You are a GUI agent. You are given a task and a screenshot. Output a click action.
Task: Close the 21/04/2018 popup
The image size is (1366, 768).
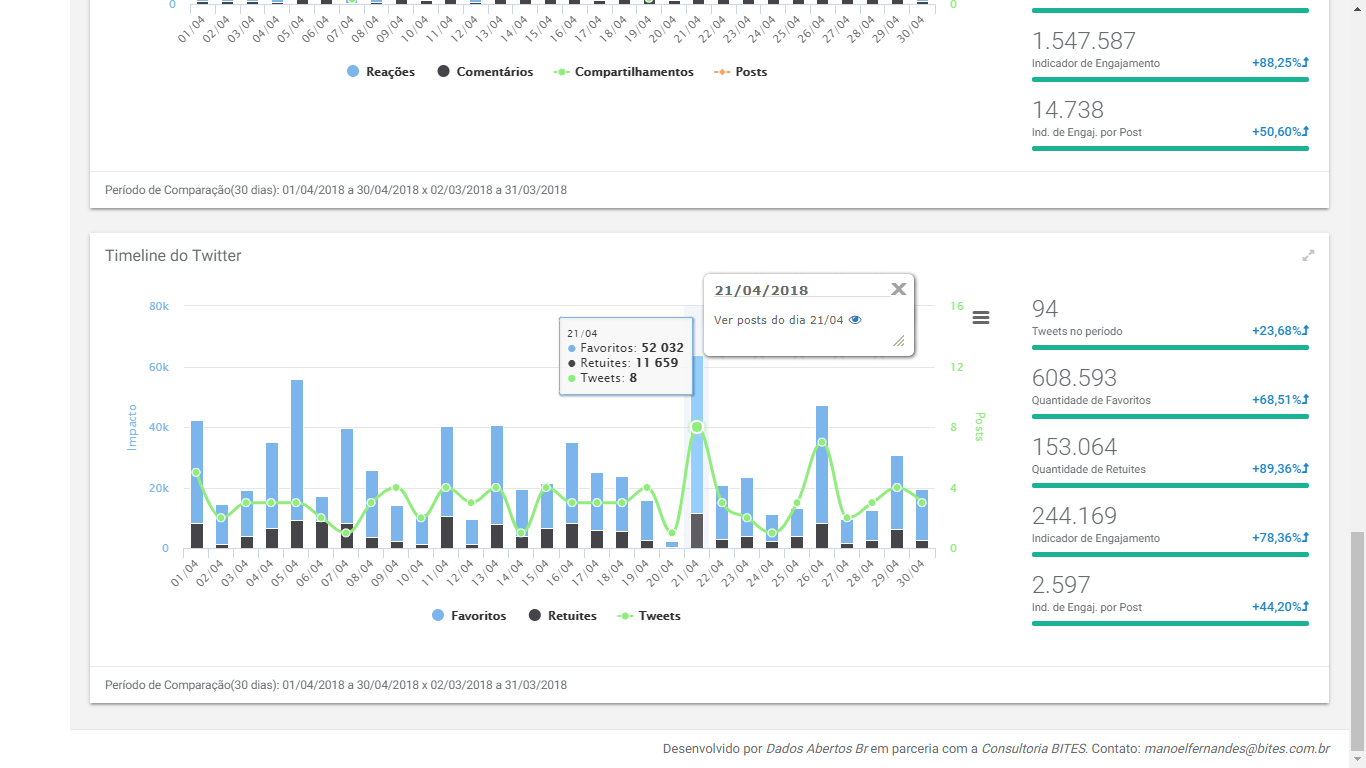pyautogui.click(x=898, y=289)
